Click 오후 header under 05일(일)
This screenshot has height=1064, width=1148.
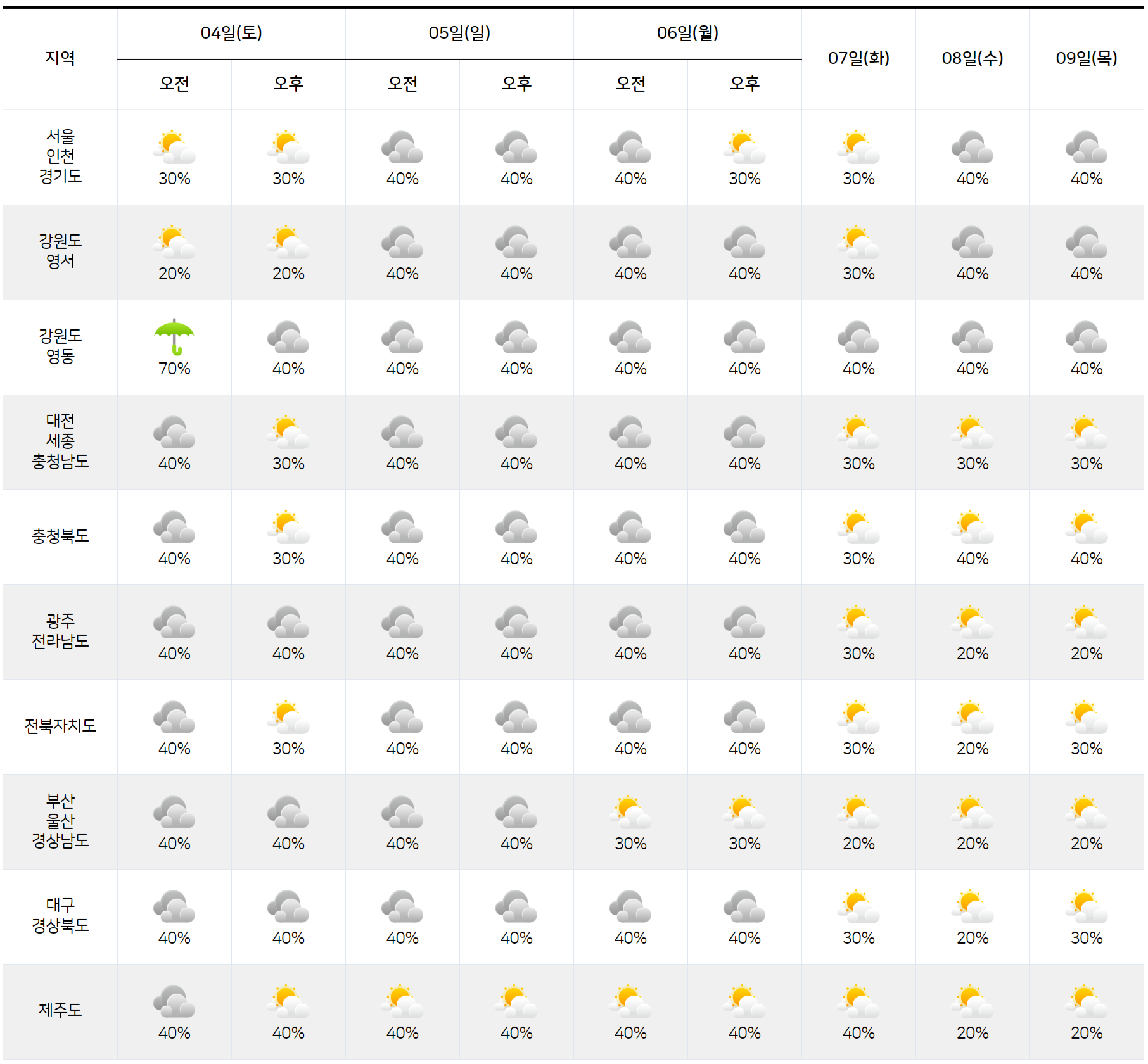[516, 84]
